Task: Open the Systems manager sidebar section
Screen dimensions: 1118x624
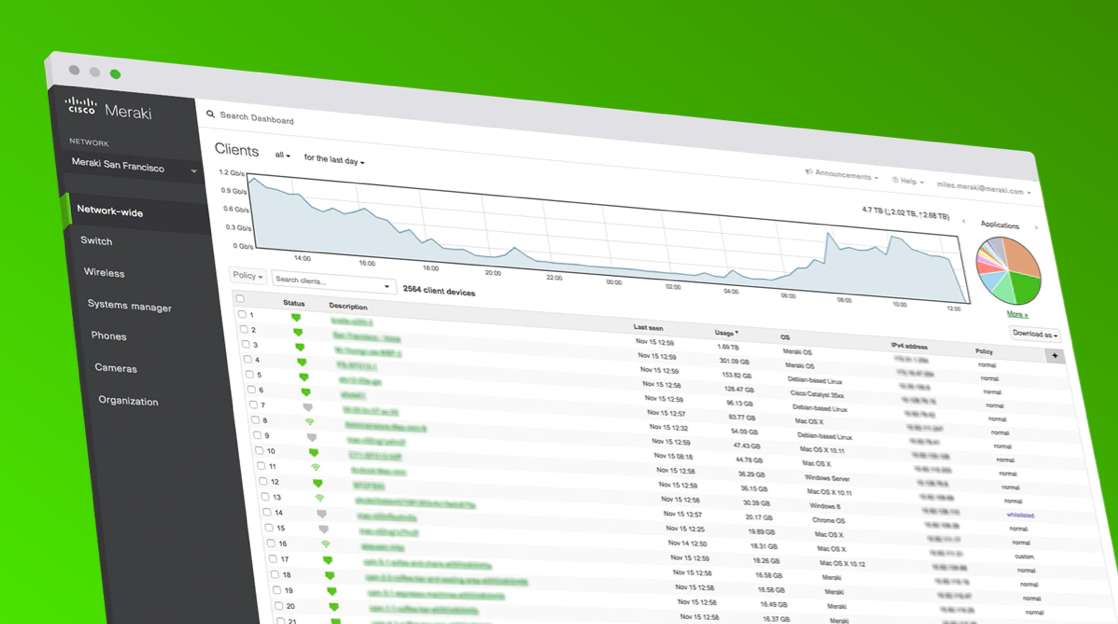Action: (130, 306)
